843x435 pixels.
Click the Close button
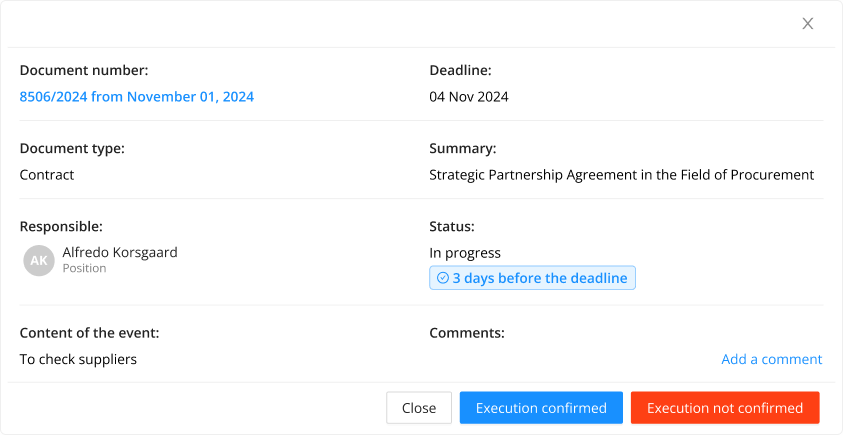(419, 408)
